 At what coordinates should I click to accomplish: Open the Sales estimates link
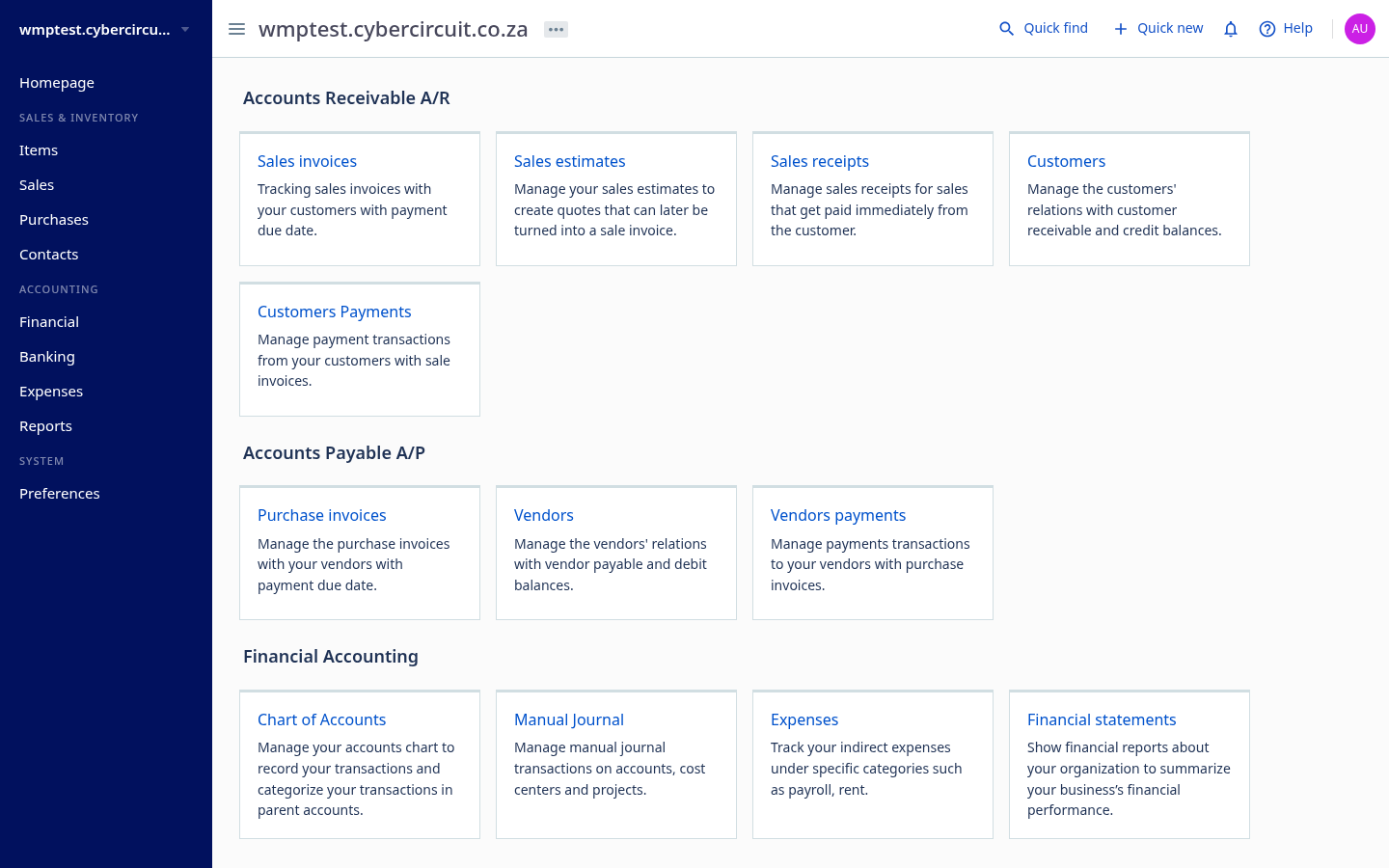click(x=569, y=161)
